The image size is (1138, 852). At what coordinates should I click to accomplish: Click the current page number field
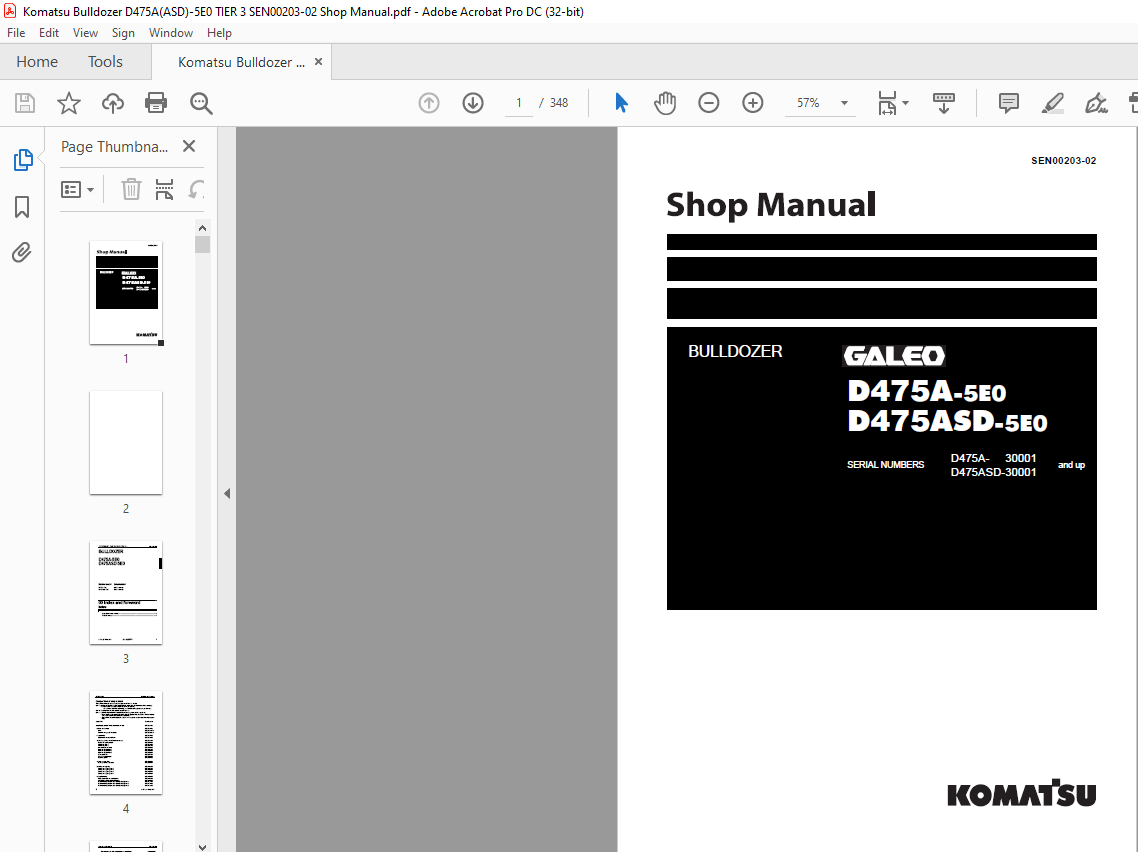519,103
